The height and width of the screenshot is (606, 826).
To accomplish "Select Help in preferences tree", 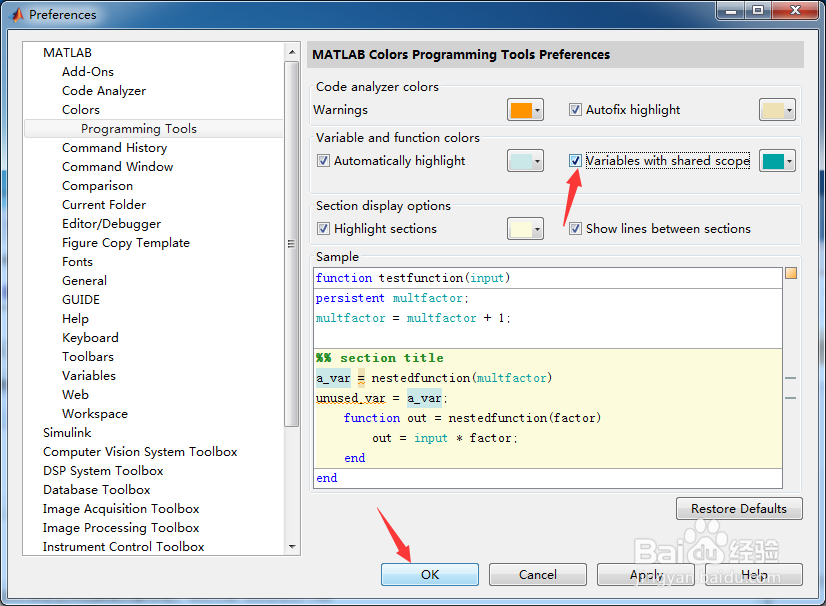I will [75, 318].
